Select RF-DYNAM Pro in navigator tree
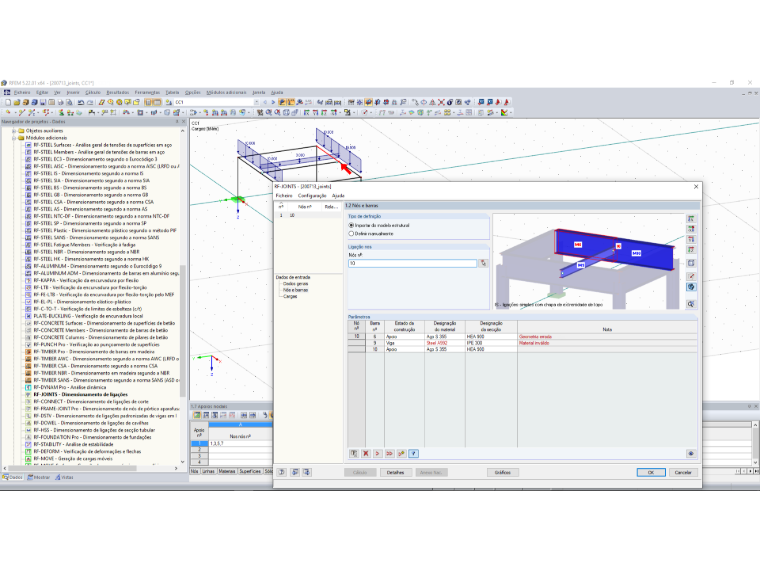This screenshot has height=570, width=760. (70, 387)
